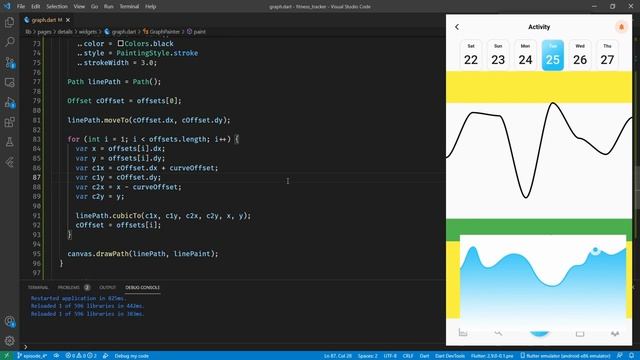Open the Manage gear settings

pos(9,341)
